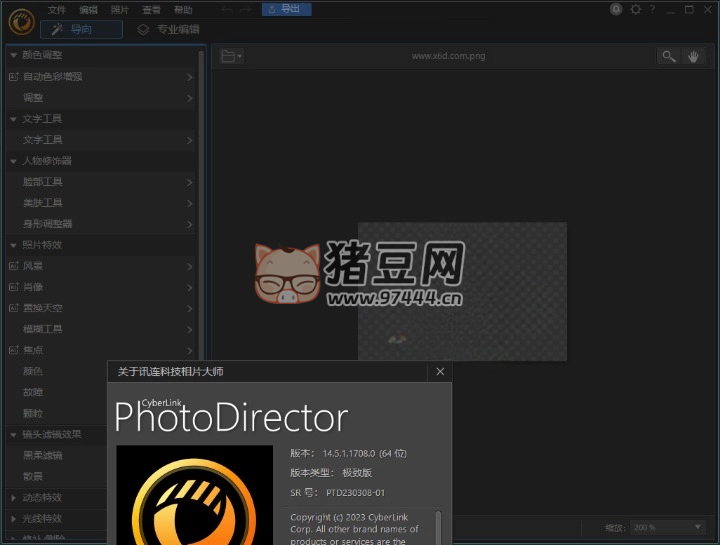
Task: Click the redo arrow icon
Action: pos(245,9)
